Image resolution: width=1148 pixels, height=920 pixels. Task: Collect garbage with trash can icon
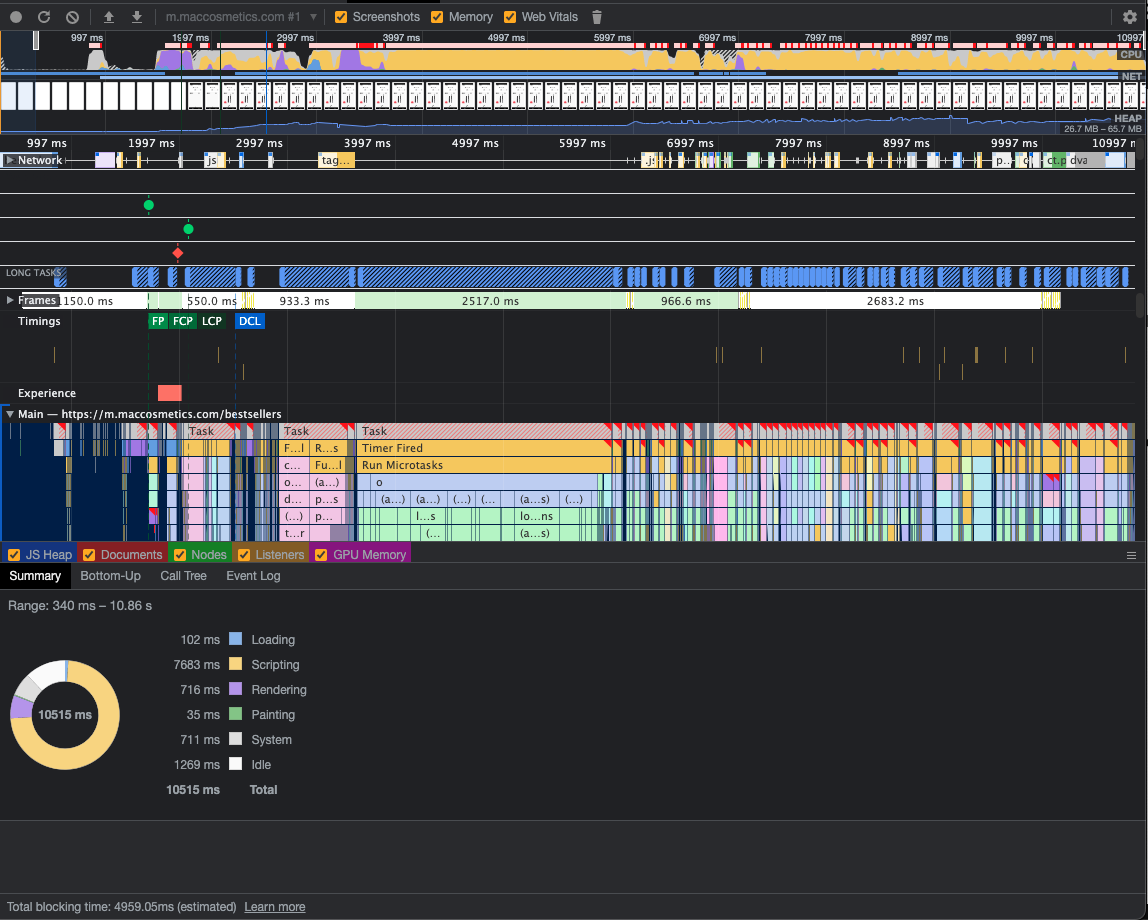(597, 17)
